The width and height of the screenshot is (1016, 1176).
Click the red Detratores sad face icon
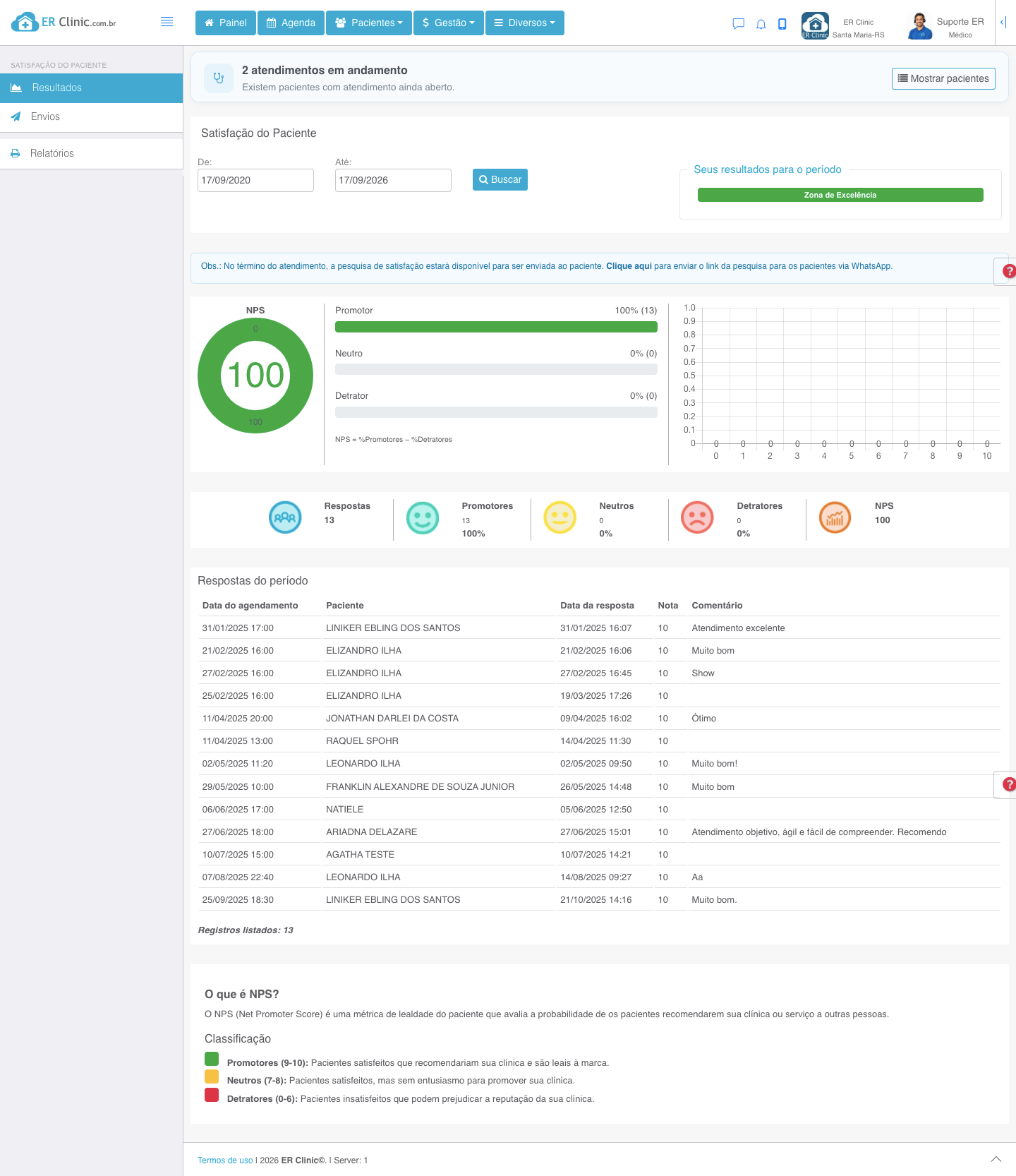(697, 517)
